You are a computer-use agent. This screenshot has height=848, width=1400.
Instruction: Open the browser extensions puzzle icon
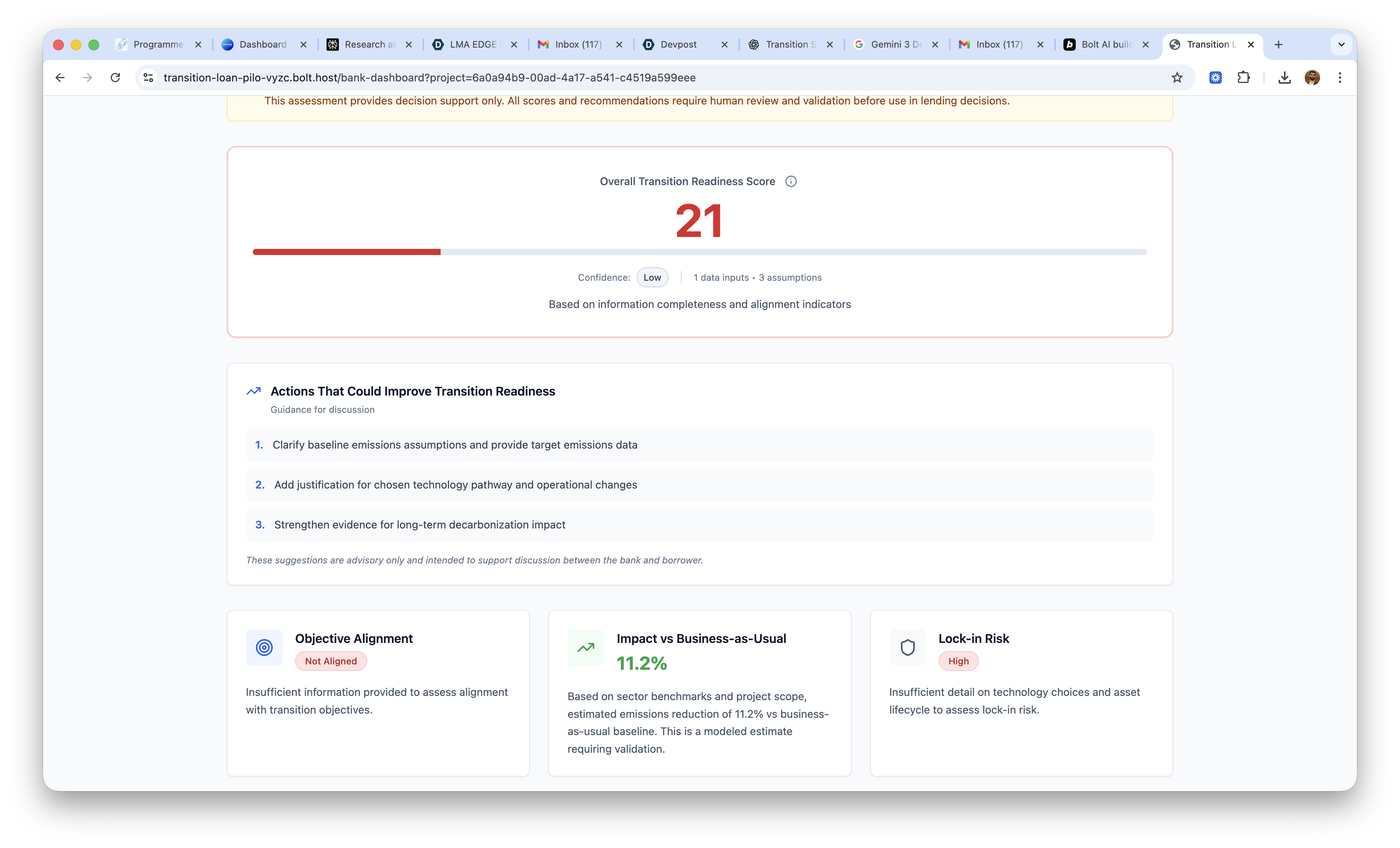pos(1243,78)
